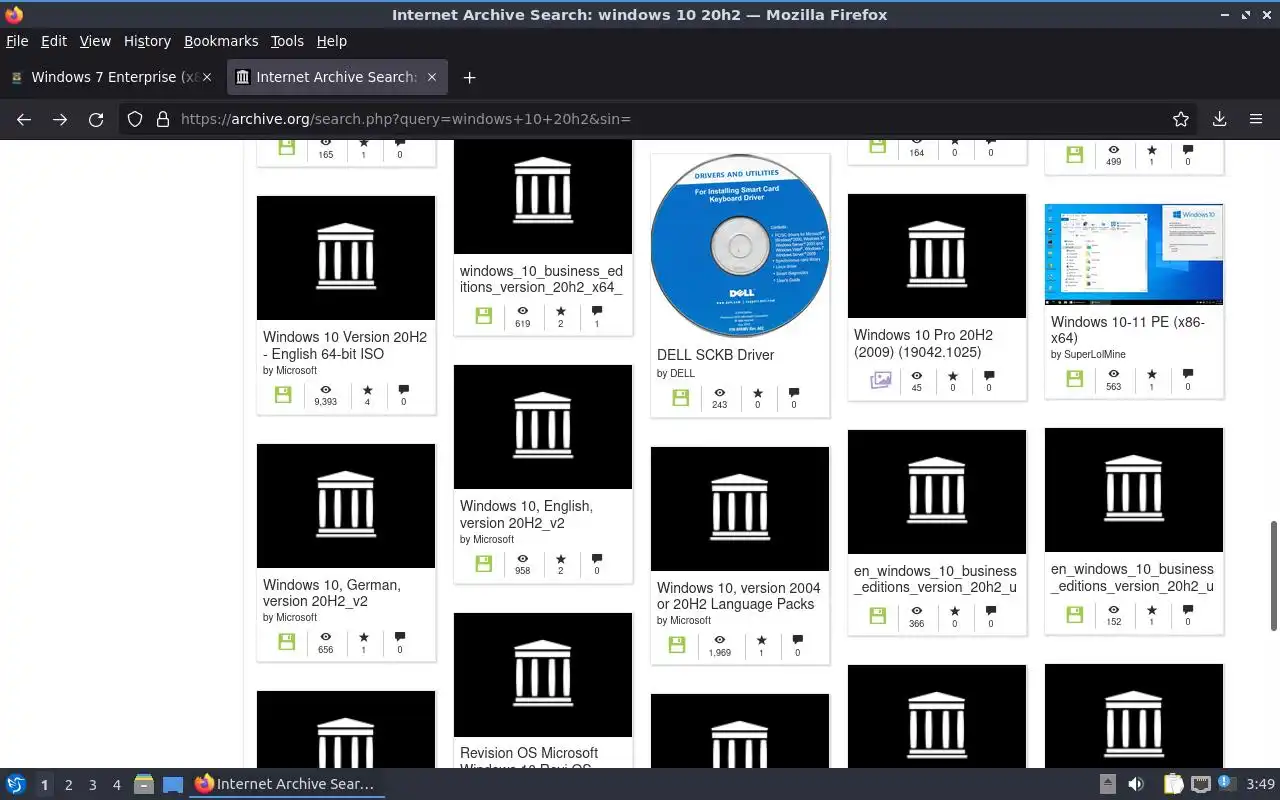Viewport: 1280px width, 800px height.
Task: Click '1,969' view count text
Action: coord(719,653)
